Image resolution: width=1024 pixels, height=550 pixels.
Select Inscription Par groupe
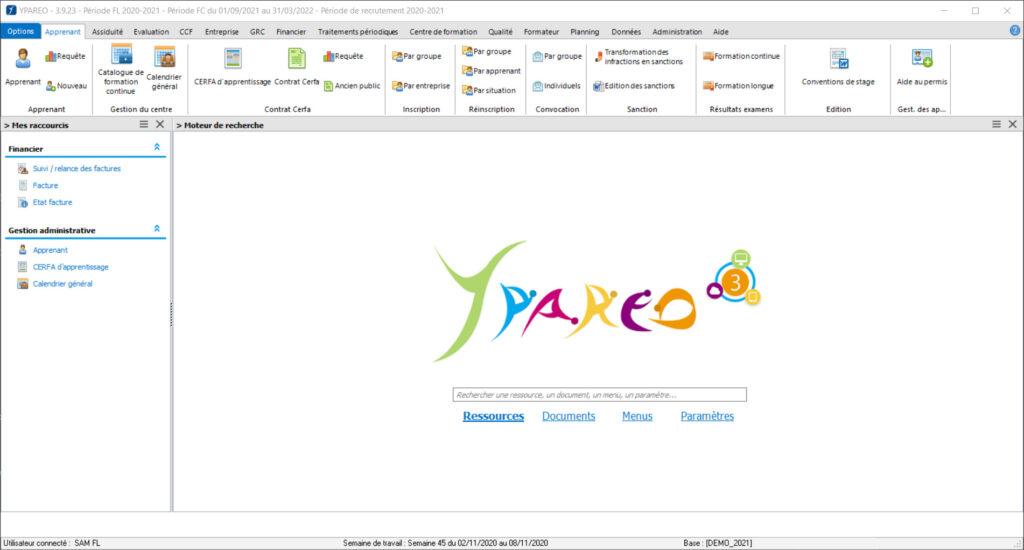point(417,56)
